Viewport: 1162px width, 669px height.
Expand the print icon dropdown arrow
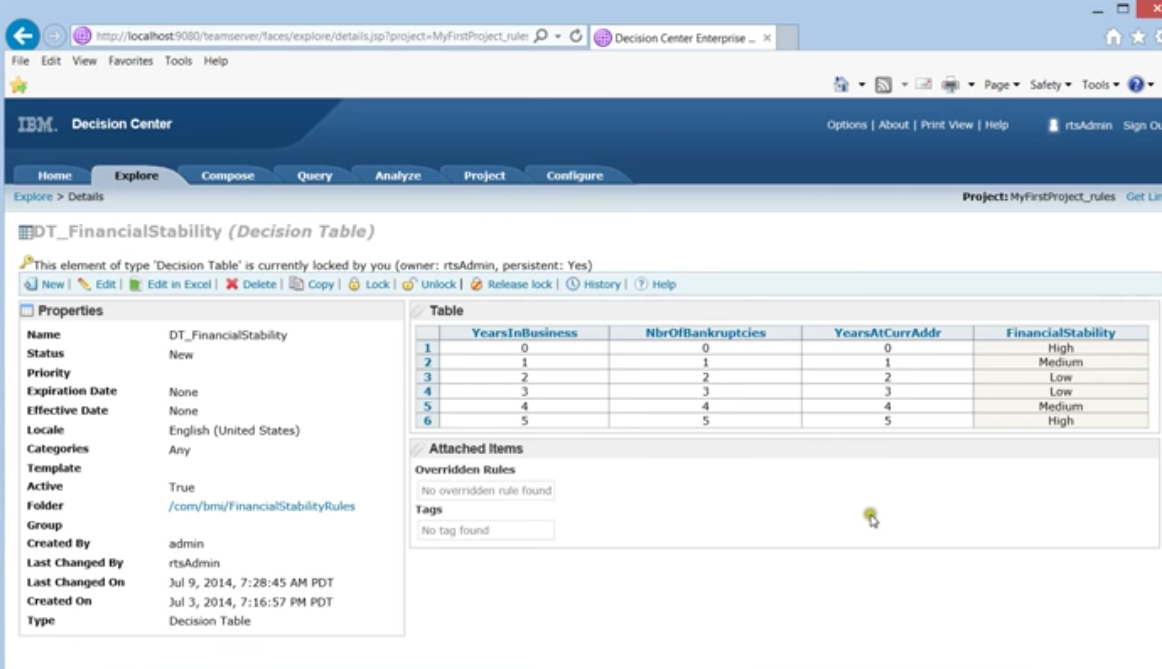971,84
